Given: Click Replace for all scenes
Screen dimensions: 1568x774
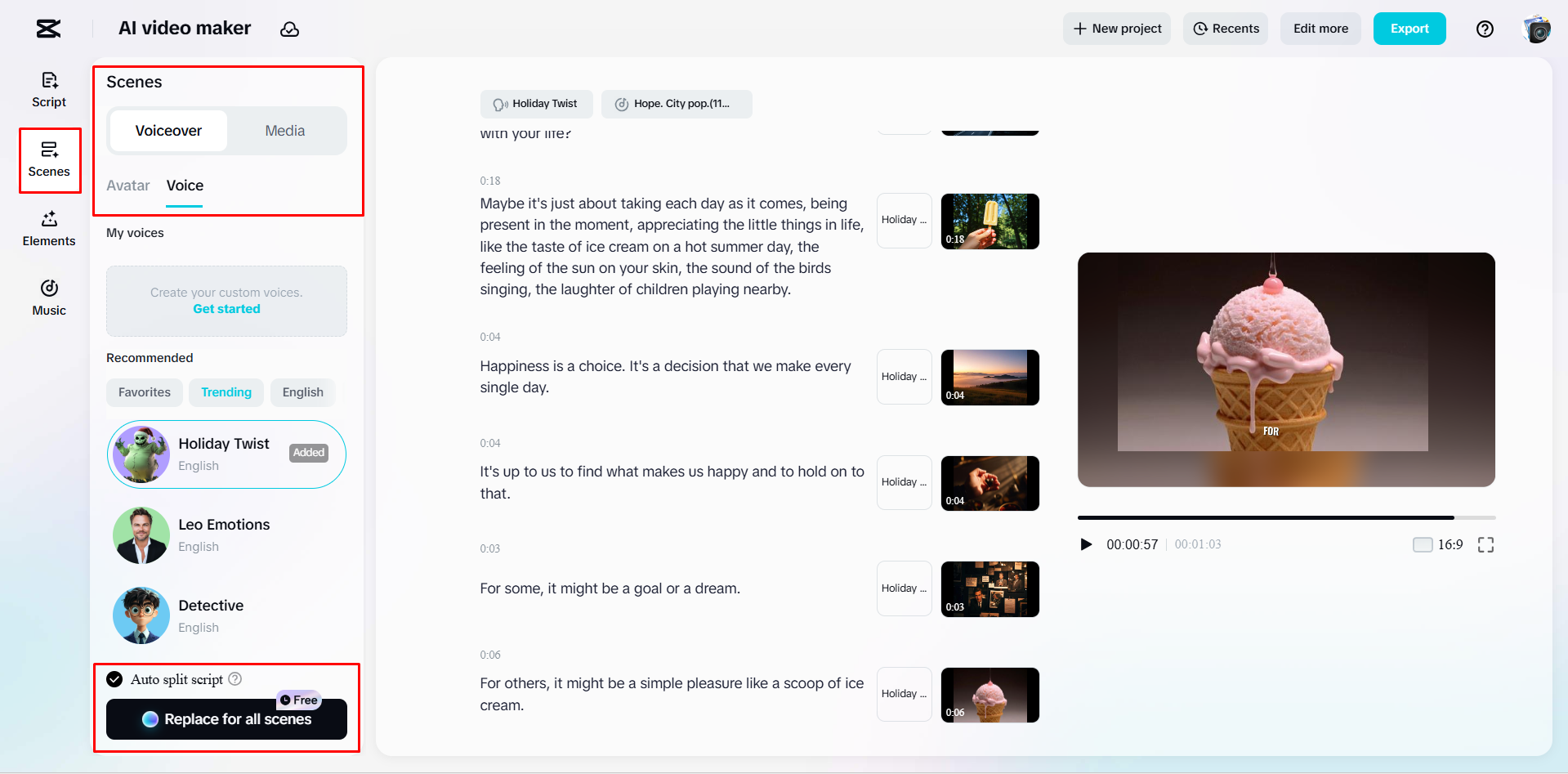Looking at the screenshot, I should pyautogui.click(x=226, y=719).
